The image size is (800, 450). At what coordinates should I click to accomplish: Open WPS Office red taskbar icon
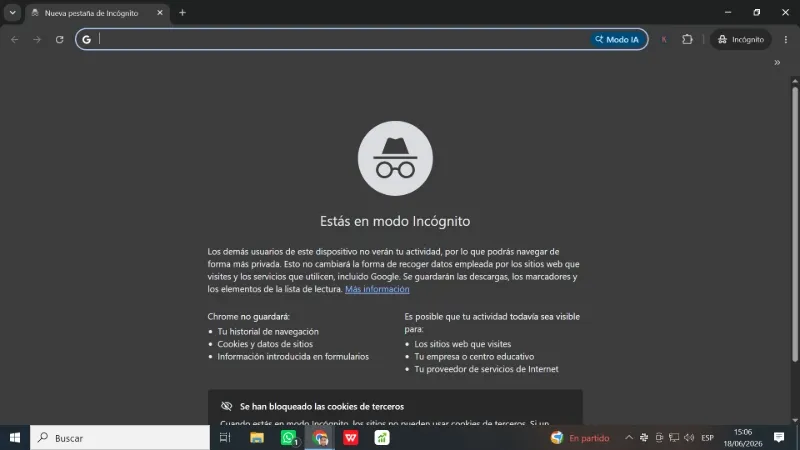click(x=351, y=438)
